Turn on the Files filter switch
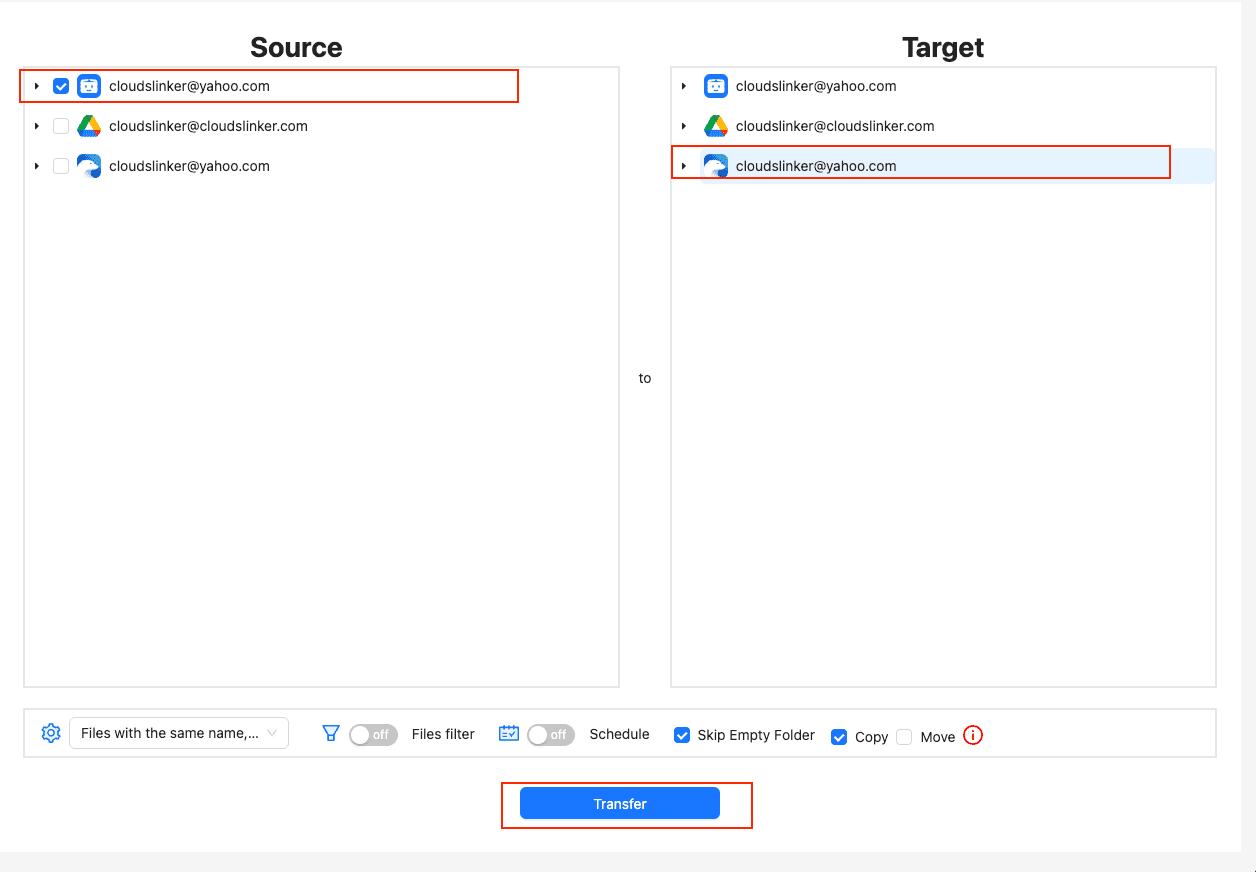This screenshot has width=1256, height=872. click(x=373, y=734)
